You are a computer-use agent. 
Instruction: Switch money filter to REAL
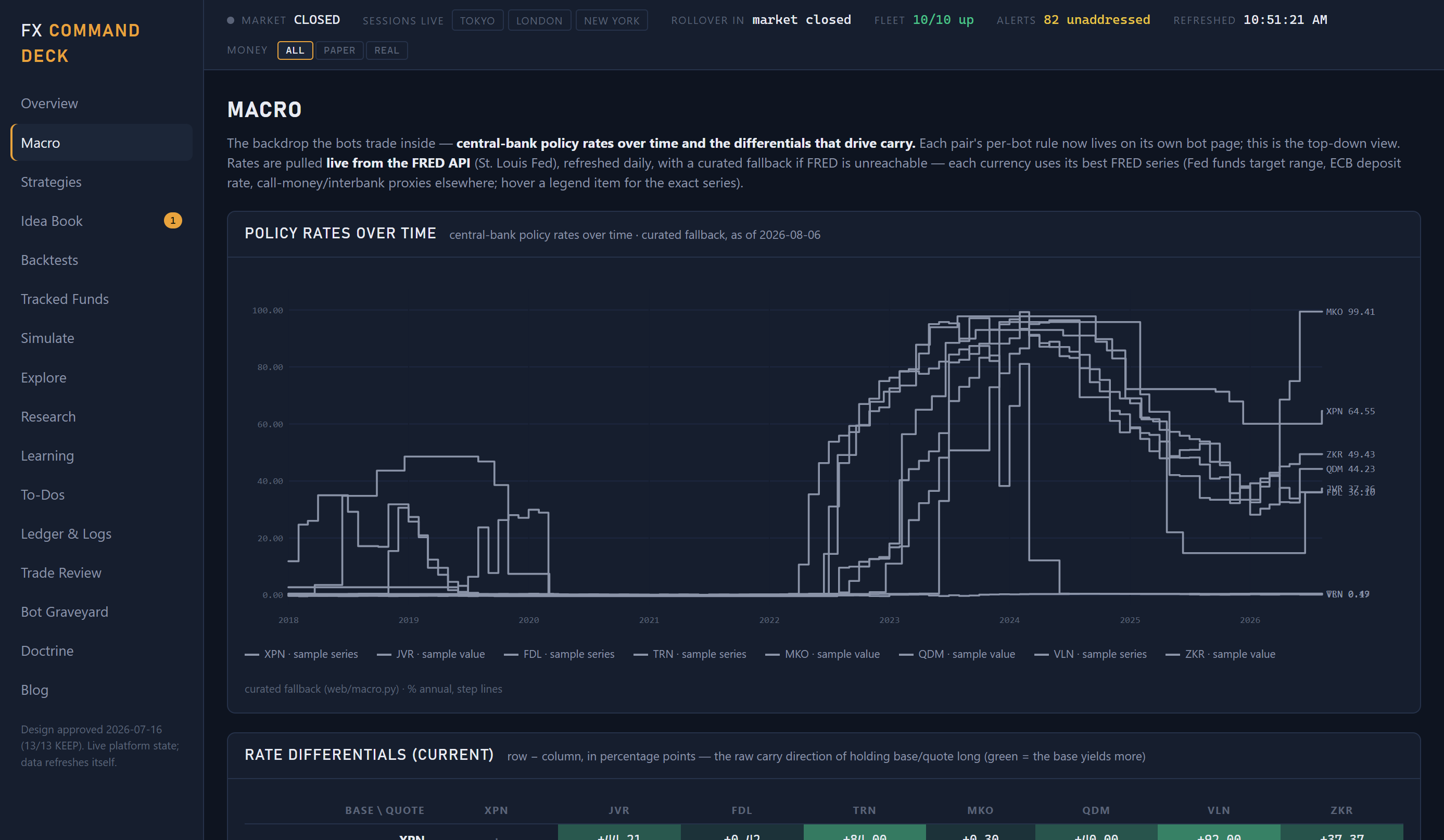[x=387, y=50]
